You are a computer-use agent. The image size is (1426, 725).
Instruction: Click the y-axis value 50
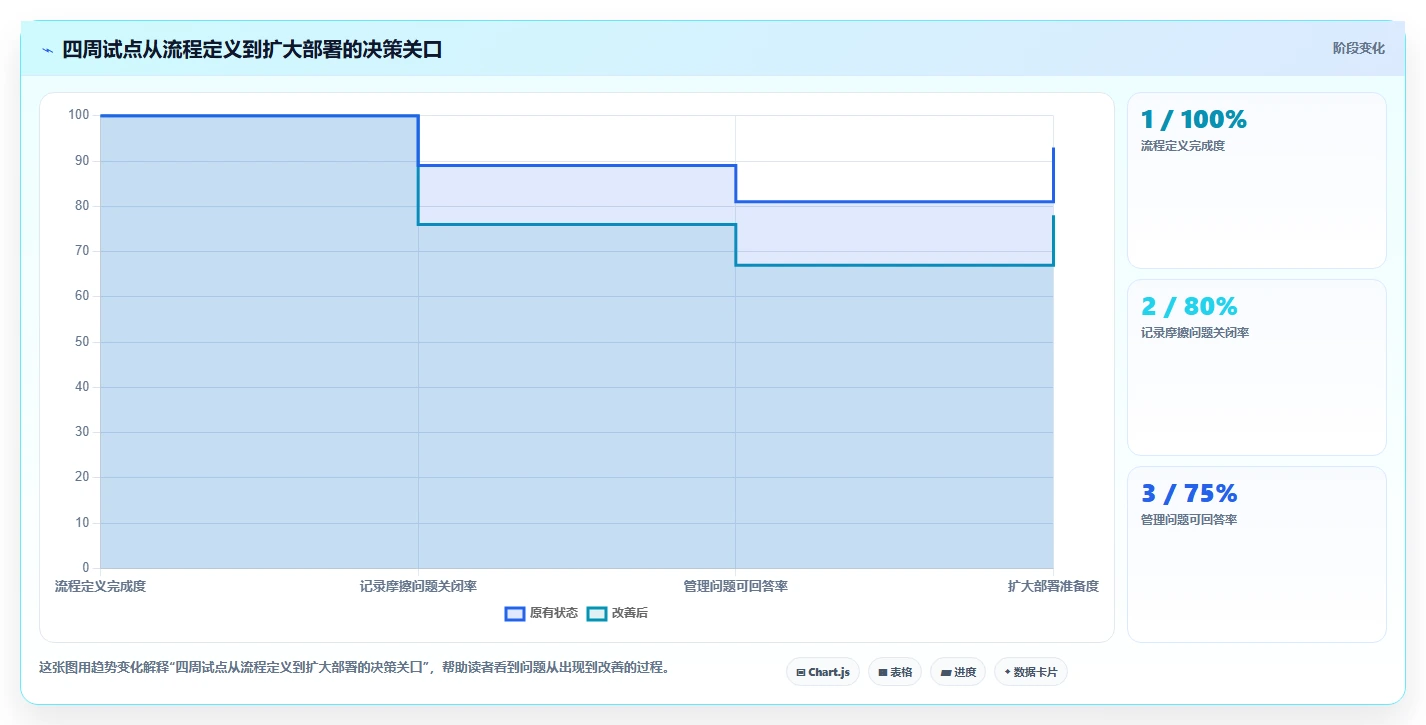[x=82, y=341]
